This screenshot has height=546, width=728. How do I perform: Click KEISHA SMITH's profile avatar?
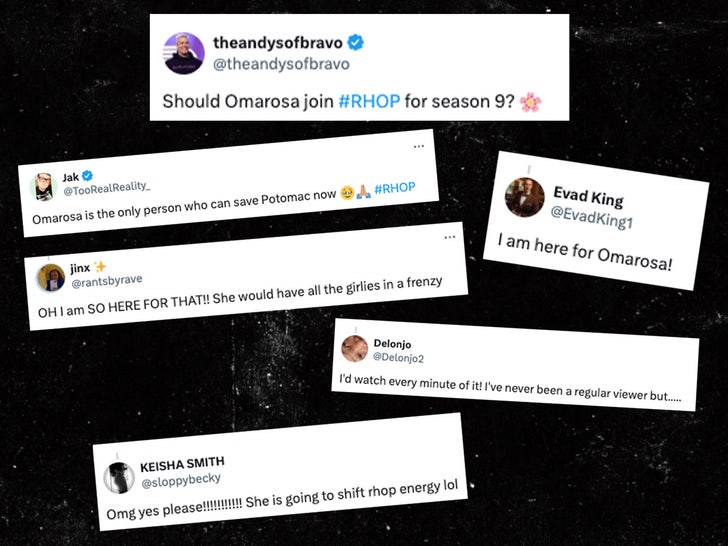coord(119,478)
